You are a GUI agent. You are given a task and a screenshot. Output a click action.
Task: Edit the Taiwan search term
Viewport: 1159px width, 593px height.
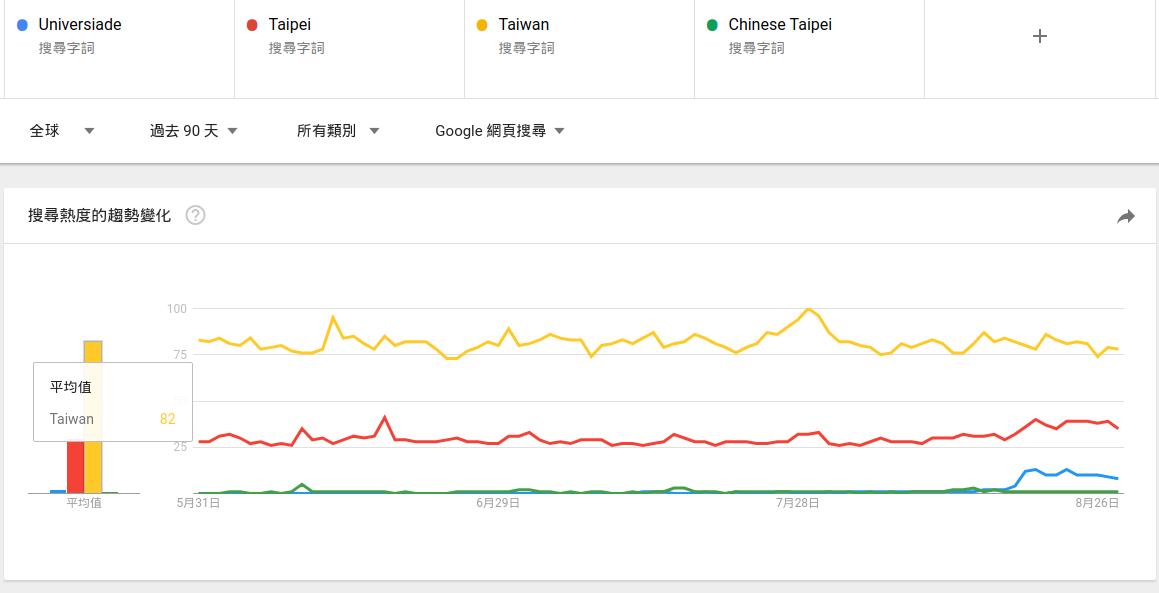click(x=524, y=25)
